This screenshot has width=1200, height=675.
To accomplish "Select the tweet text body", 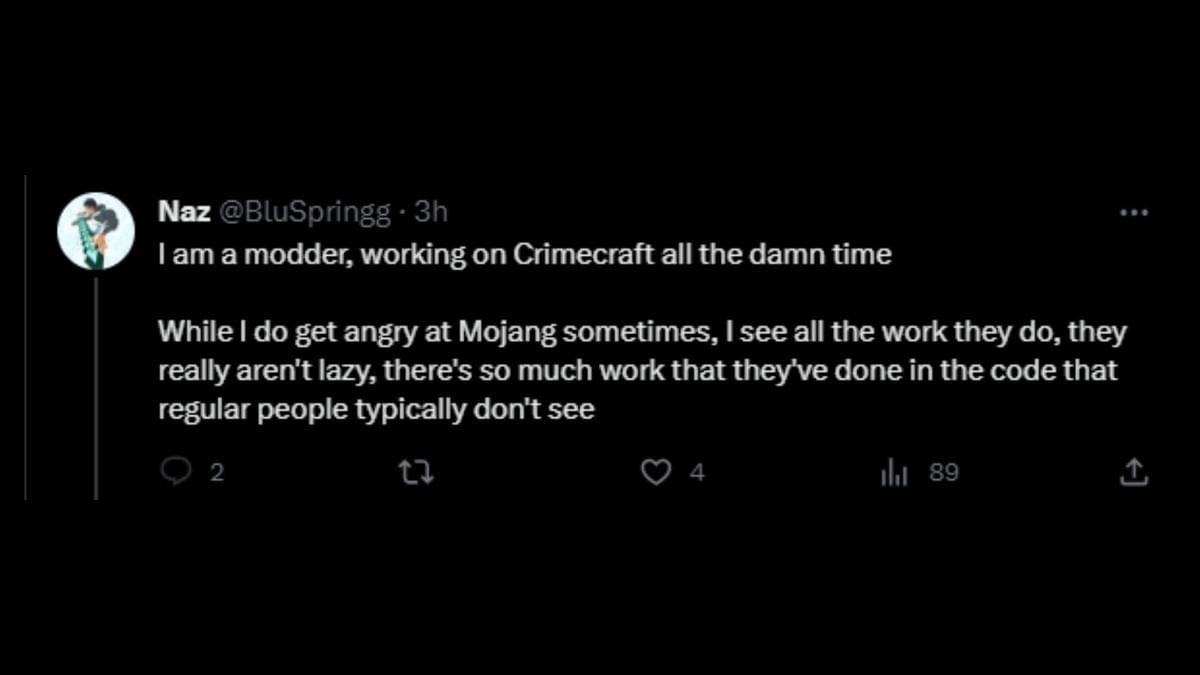I will tap(600, 330).
